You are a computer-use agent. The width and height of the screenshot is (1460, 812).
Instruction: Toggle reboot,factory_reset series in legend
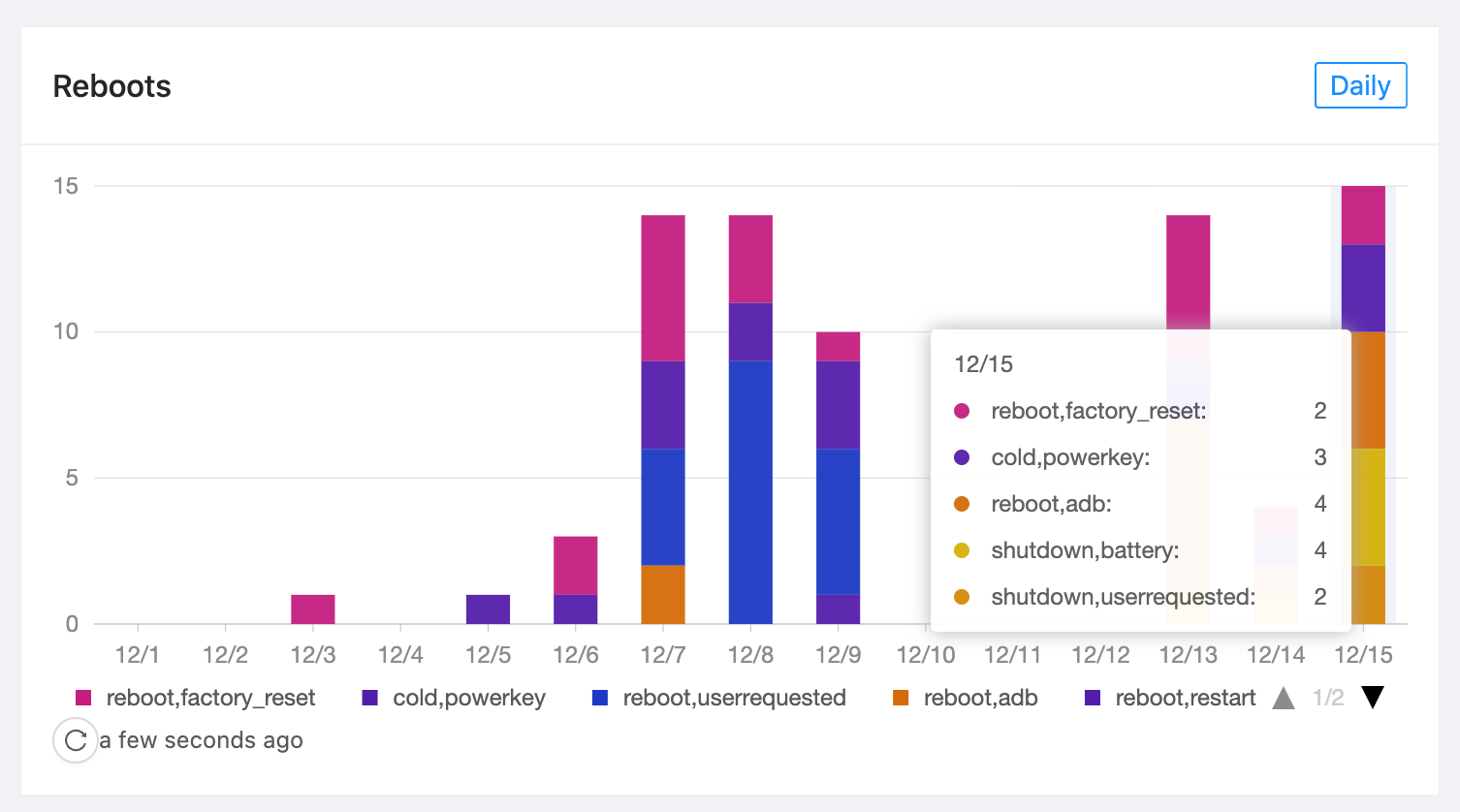[x=209, y=698]
